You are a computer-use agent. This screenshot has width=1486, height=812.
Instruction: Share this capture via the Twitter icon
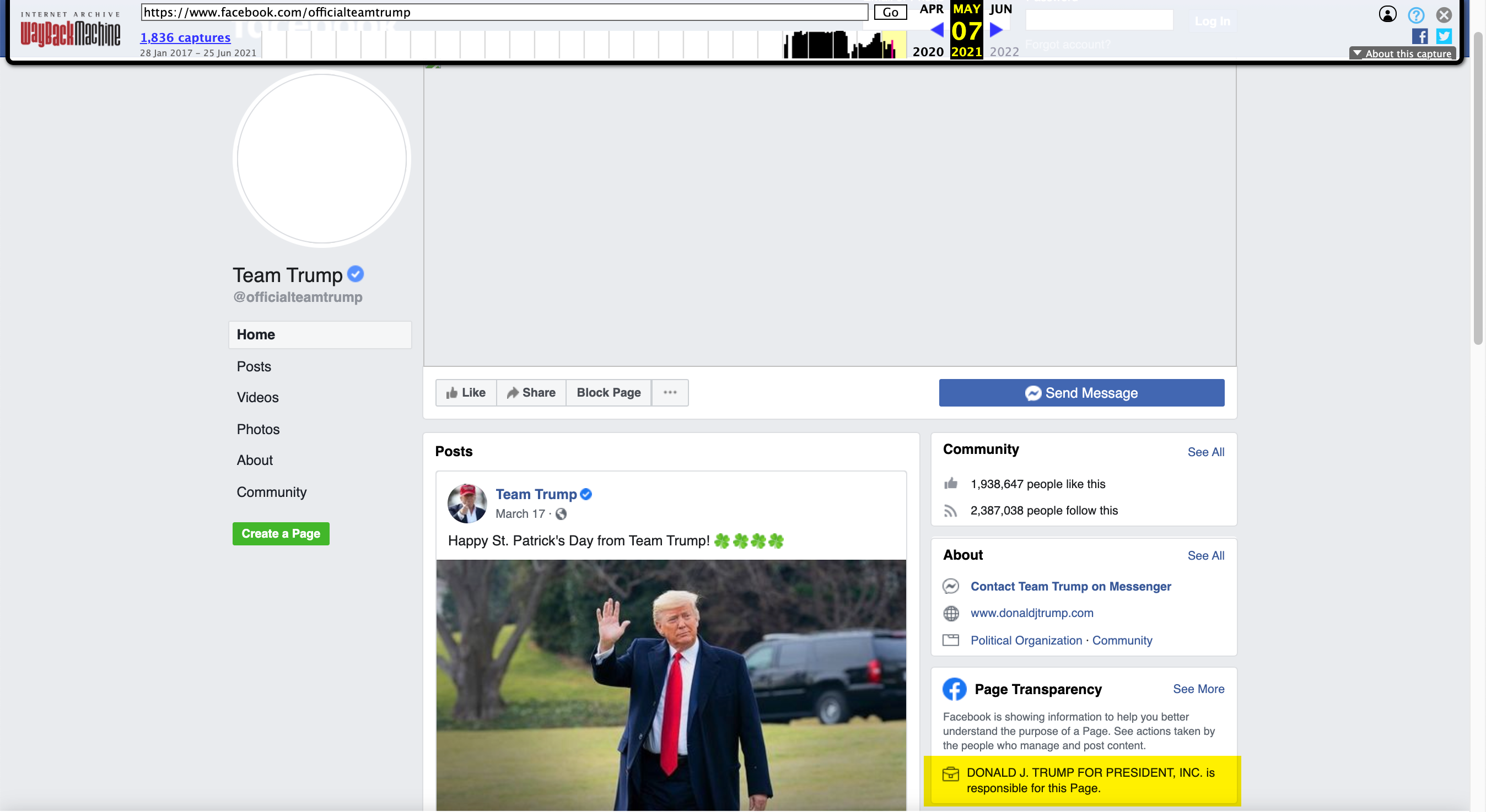click(1445, 36)
